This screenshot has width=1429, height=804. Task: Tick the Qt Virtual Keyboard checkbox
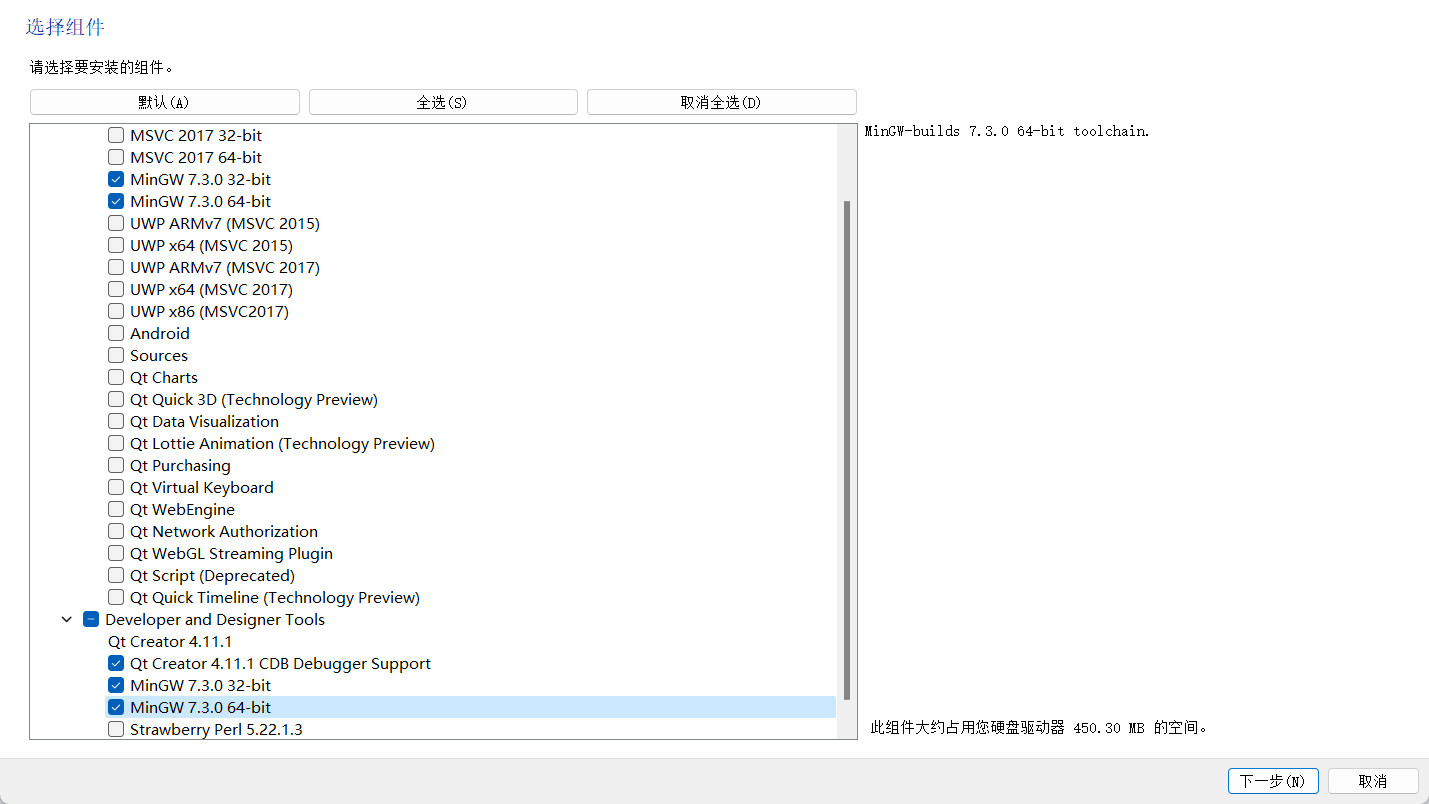pos(116,487)
